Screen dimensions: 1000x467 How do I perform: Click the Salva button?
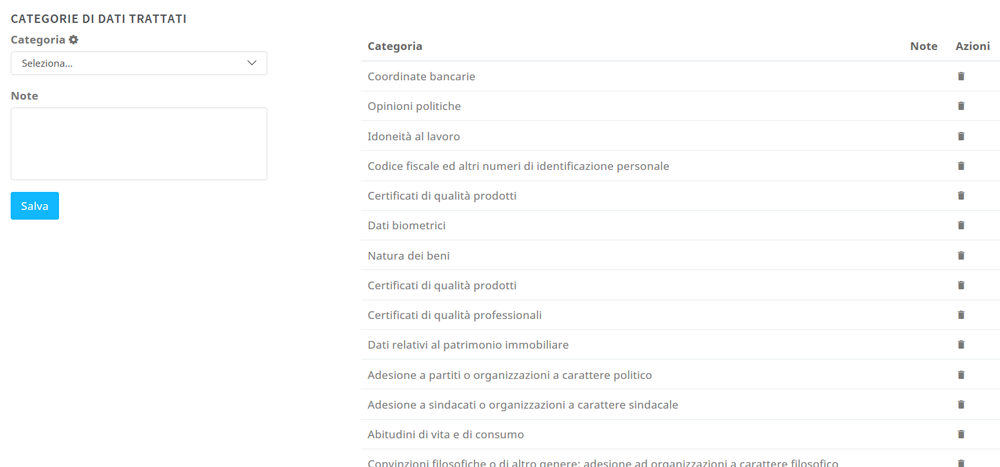pyautogui.click(x=35, y=206)
